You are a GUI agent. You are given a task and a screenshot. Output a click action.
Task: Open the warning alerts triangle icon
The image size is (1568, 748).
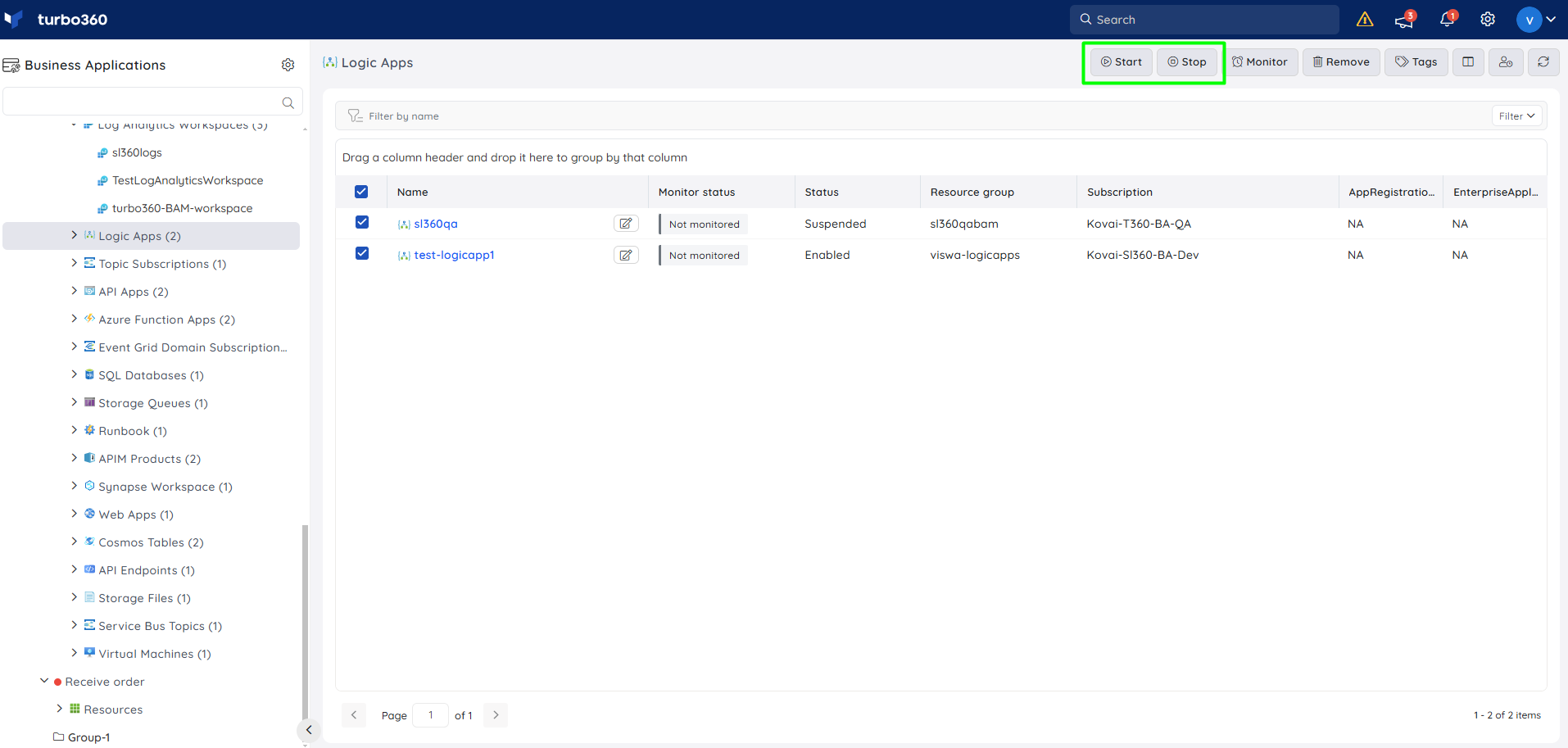(x=1365, y=19)
